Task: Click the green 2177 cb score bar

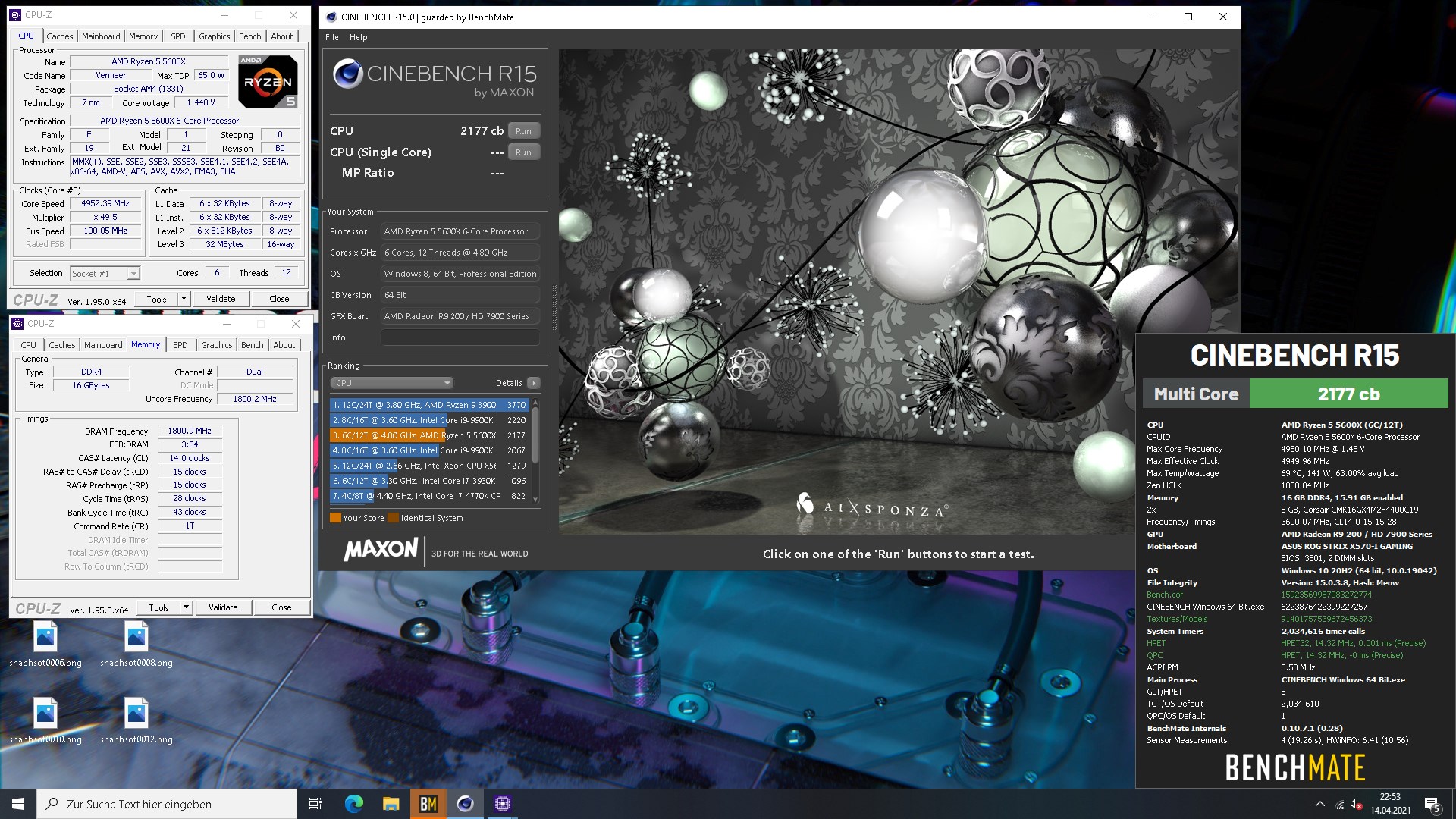Action: pos(1348,394)
